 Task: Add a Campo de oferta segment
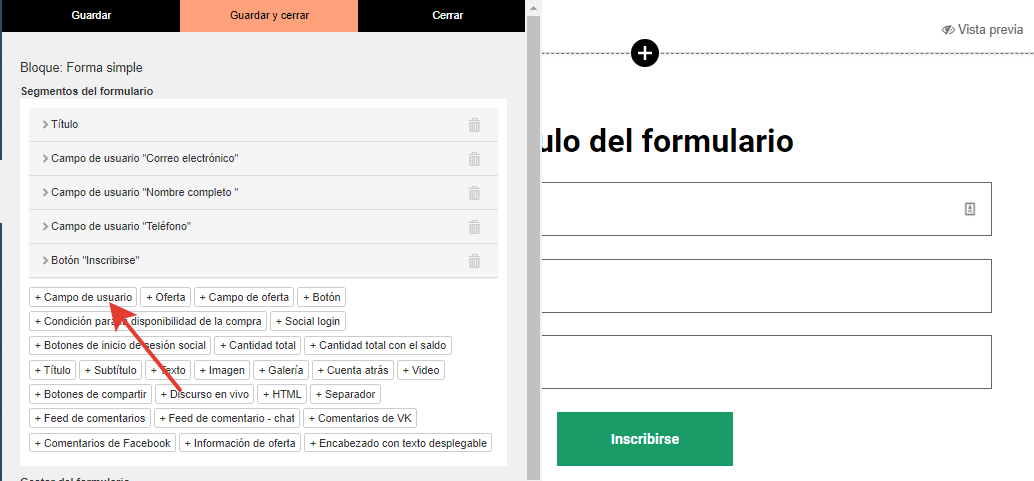244,298
